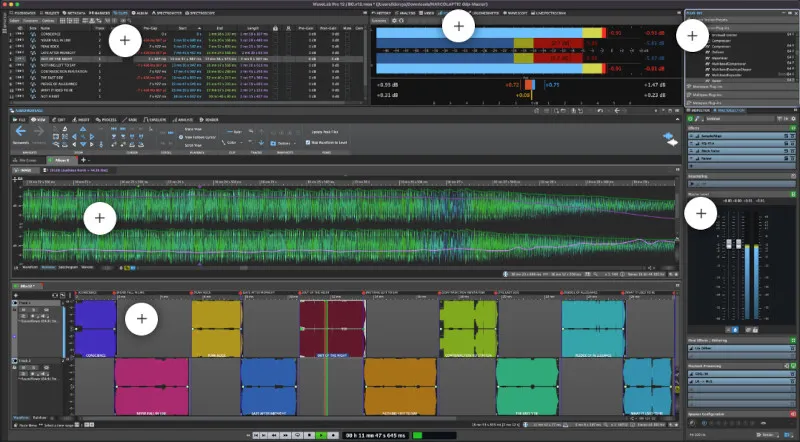Click the blue back navigation arrow

[x=23, y=130]
